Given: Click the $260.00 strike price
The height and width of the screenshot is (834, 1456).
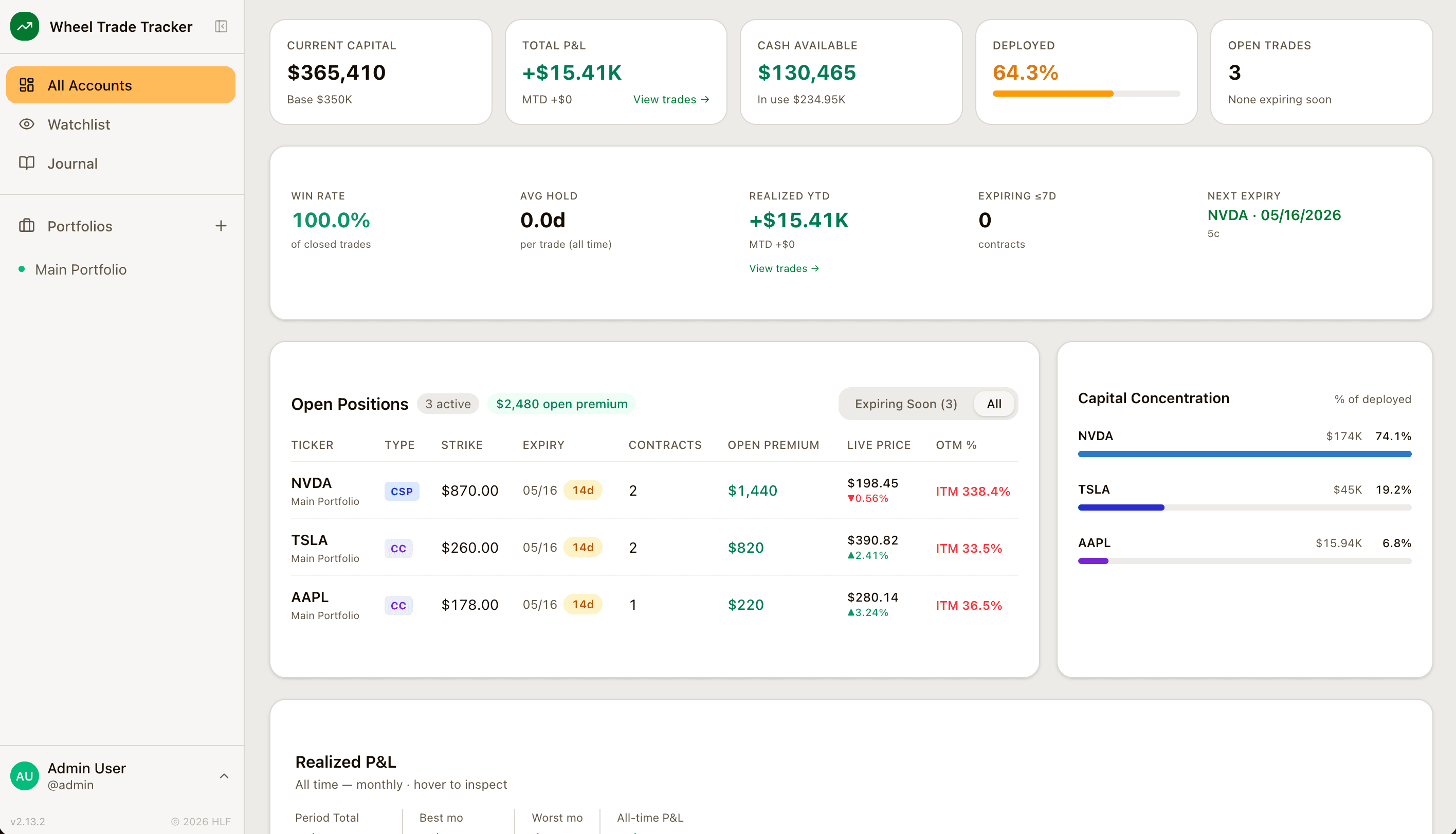Looking at the screenshot, I should point(469,548).
